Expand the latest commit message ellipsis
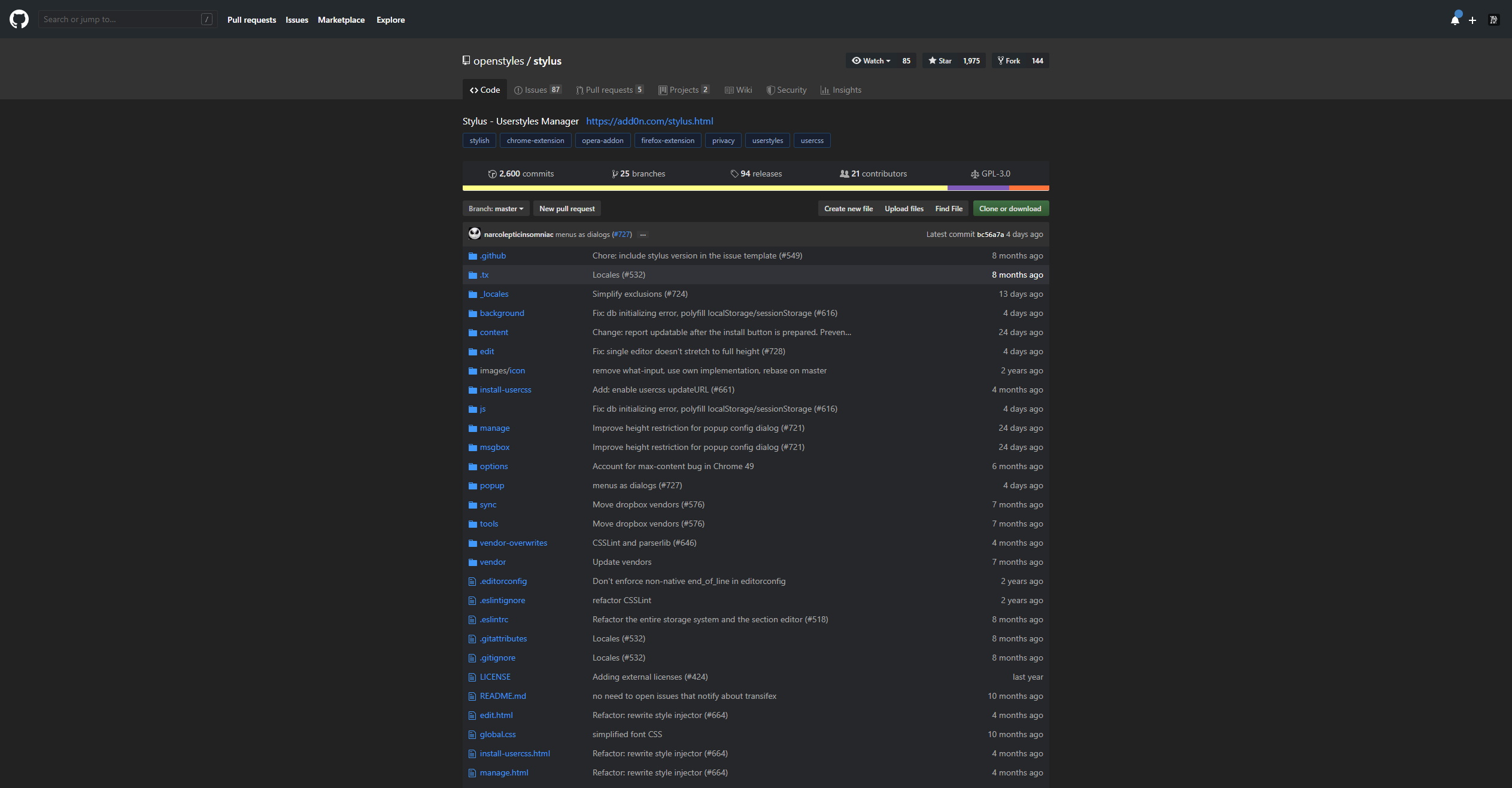Image resolution: width=1512 pixels, height=788 pixels. (x=643, y=235)
